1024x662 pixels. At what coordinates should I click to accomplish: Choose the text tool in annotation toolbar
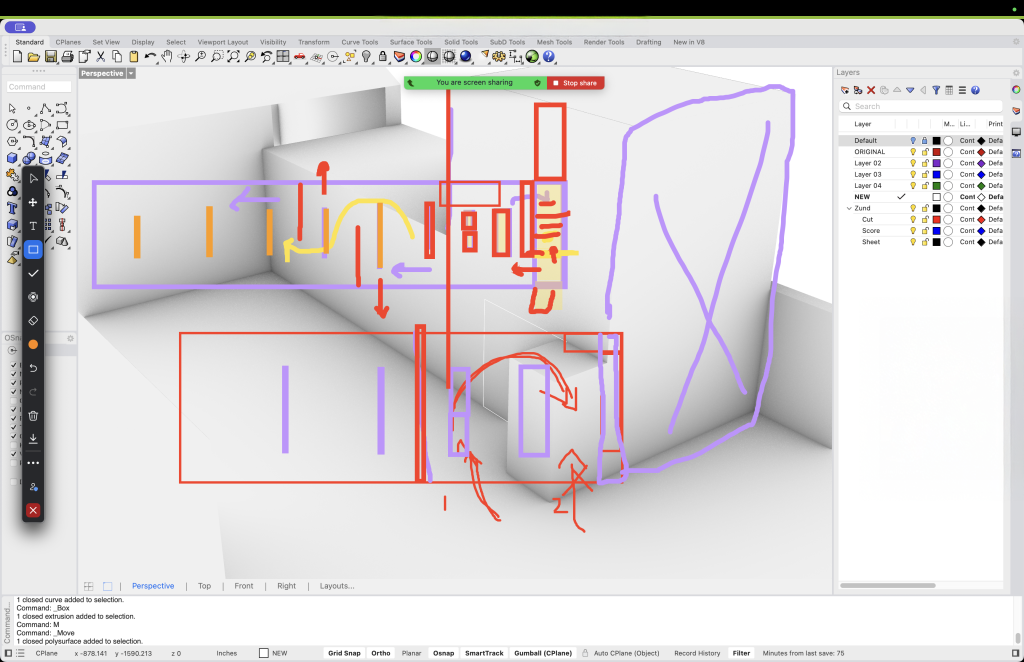pos(33,226)
